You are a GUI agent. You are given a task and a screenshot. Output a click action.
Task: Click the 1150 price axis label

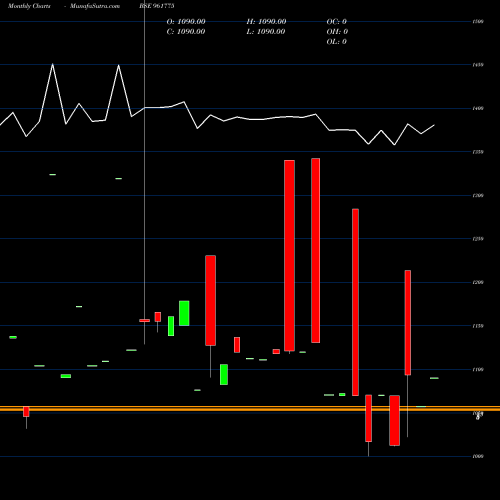(478, 326)
